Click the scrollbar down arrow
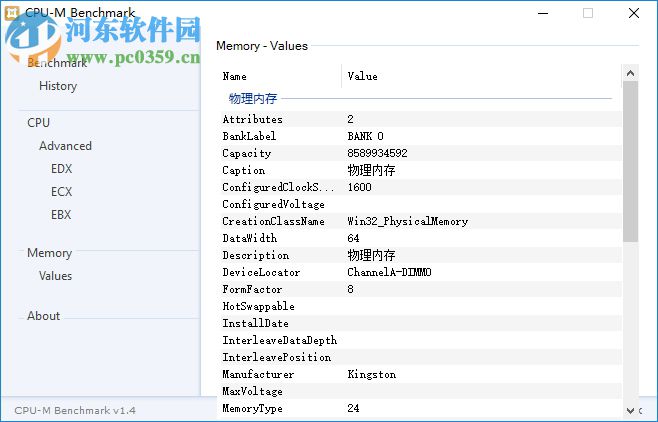Image resolution: width=658 pixels, height=422 pixels. point(630,410)
